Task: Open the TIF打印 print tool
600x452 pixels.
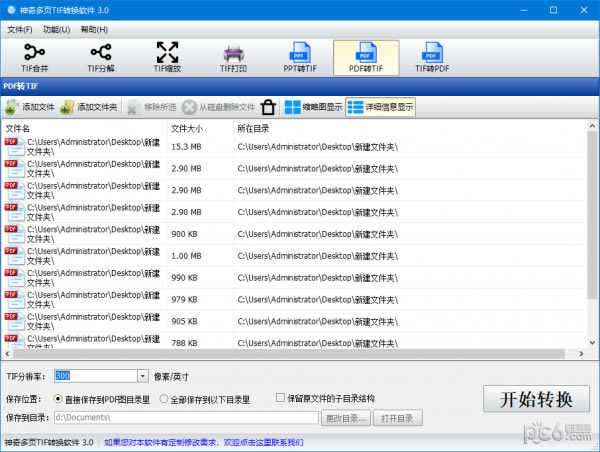Action: coord(233,57)
